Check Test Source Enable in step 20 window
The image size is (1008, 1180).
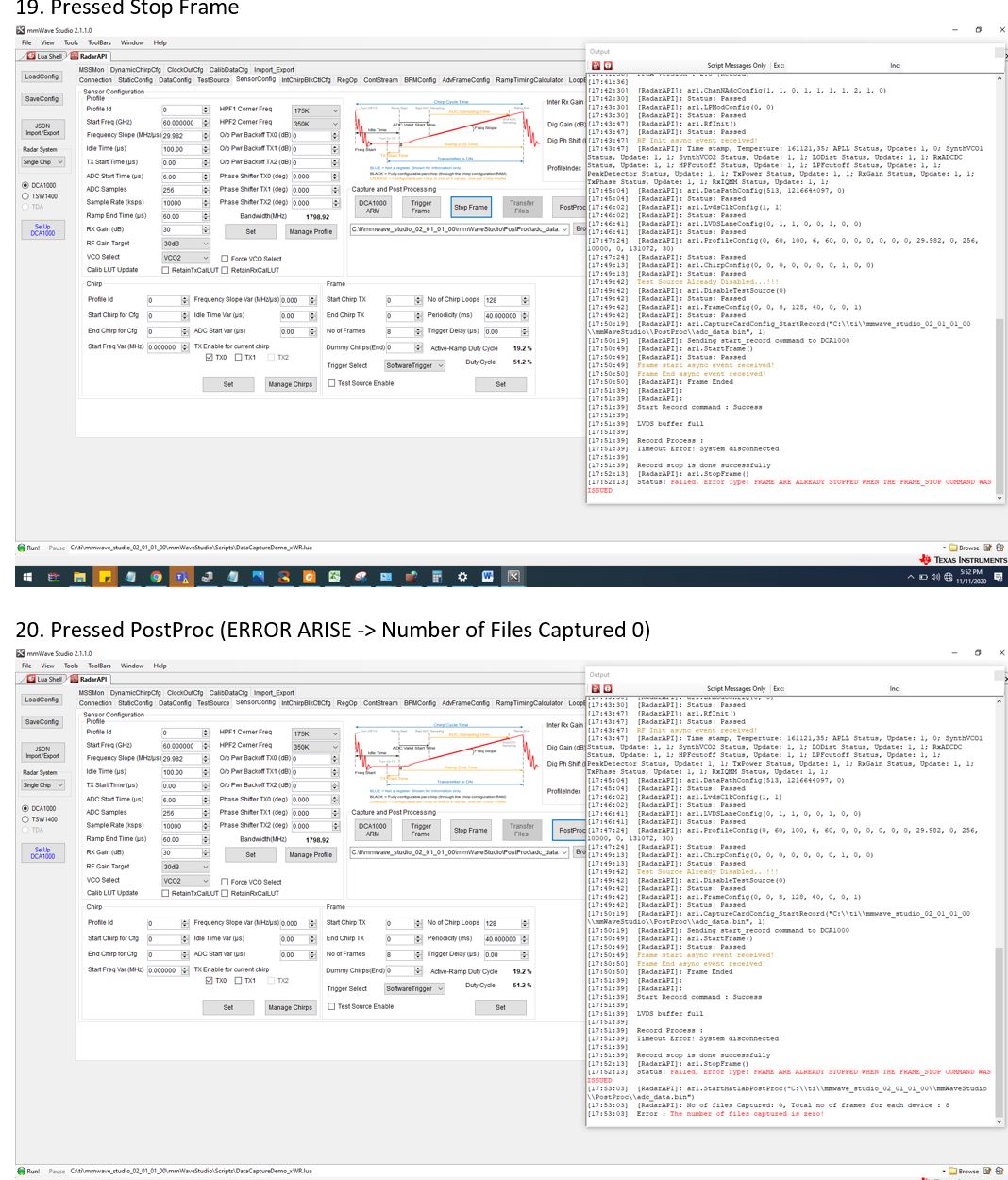click(x=331, y=1006)
